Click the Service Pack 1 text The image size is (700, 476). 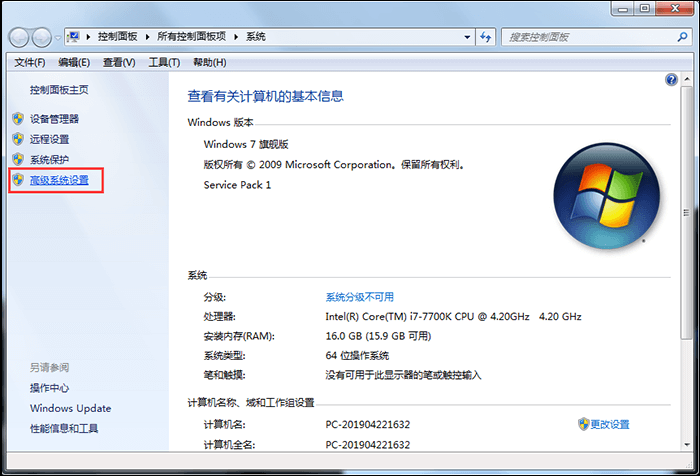coord(237,185)
